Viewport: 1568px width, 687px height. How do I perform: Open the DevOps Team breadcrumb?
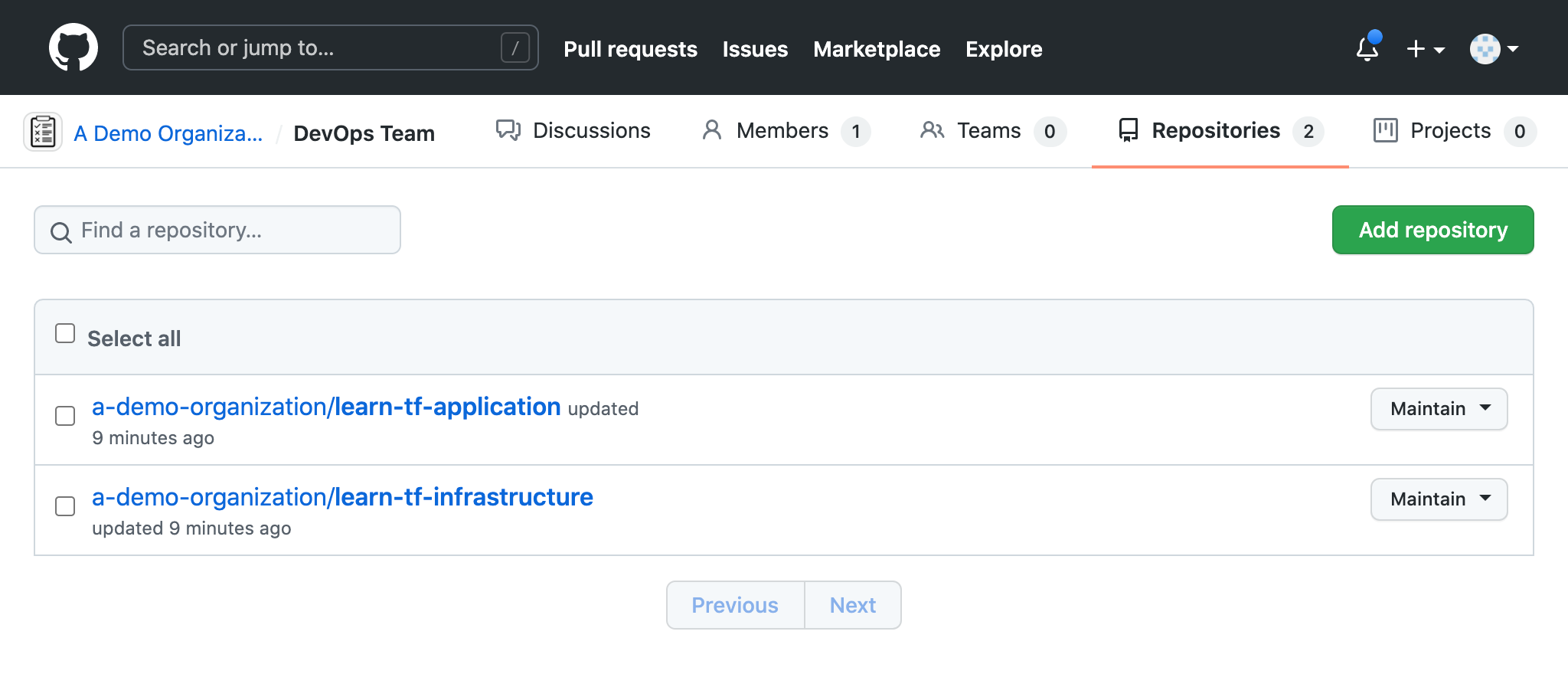(x=364, y=133)
